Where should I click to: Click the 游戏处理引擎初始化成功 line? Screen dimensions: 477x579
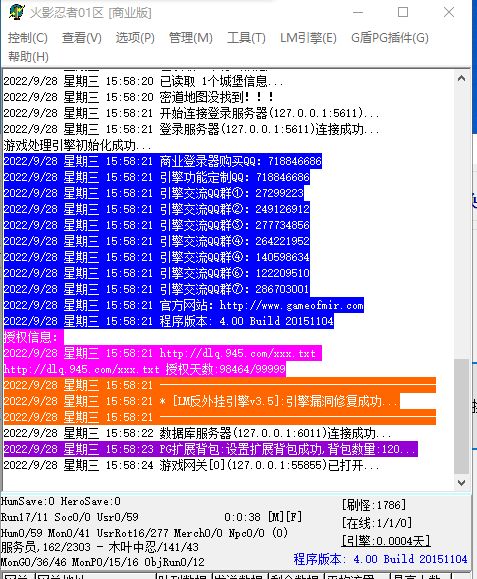(77, 145)
